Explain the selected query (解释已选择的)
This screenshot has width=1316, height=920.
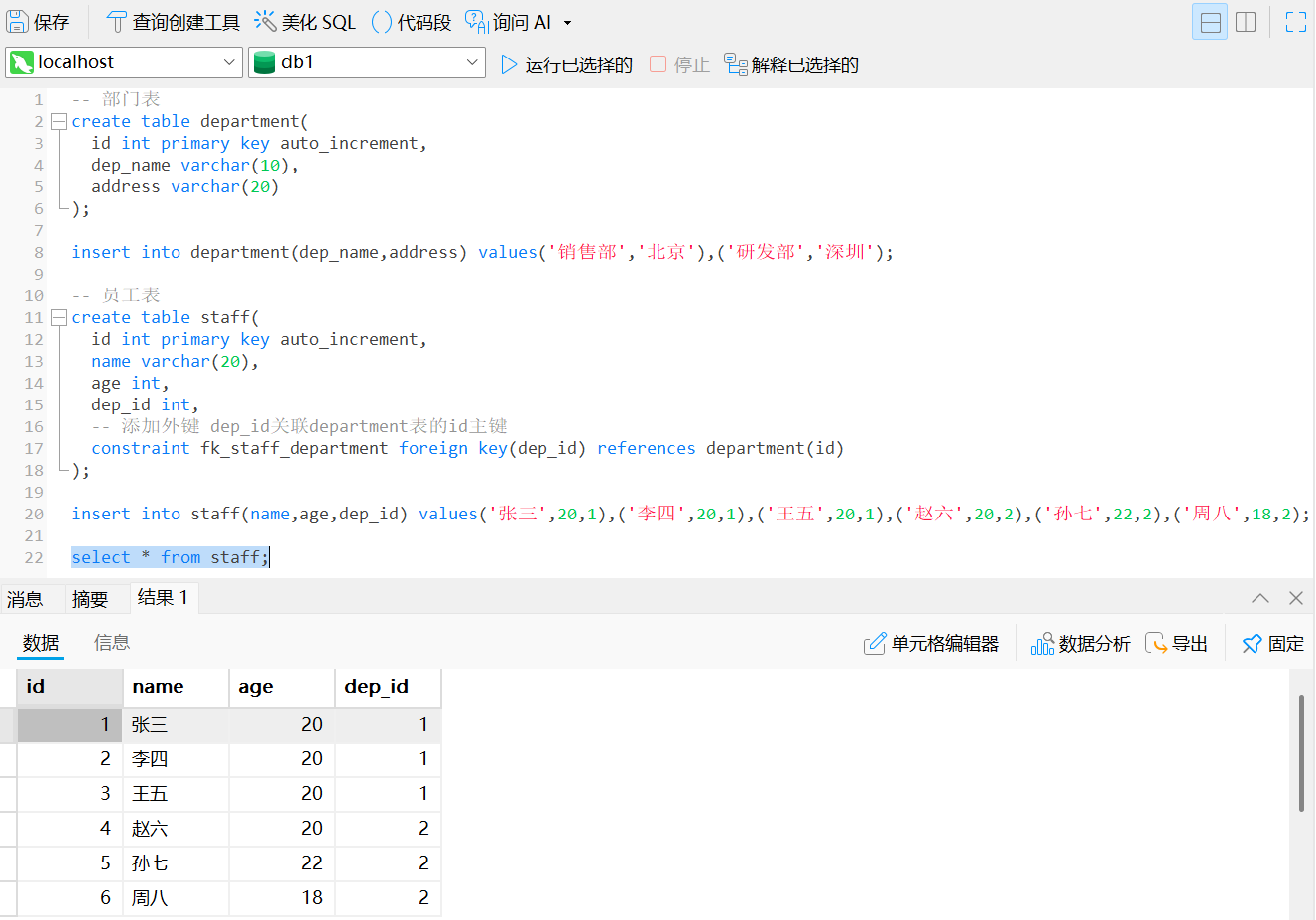tap(791, 64)
